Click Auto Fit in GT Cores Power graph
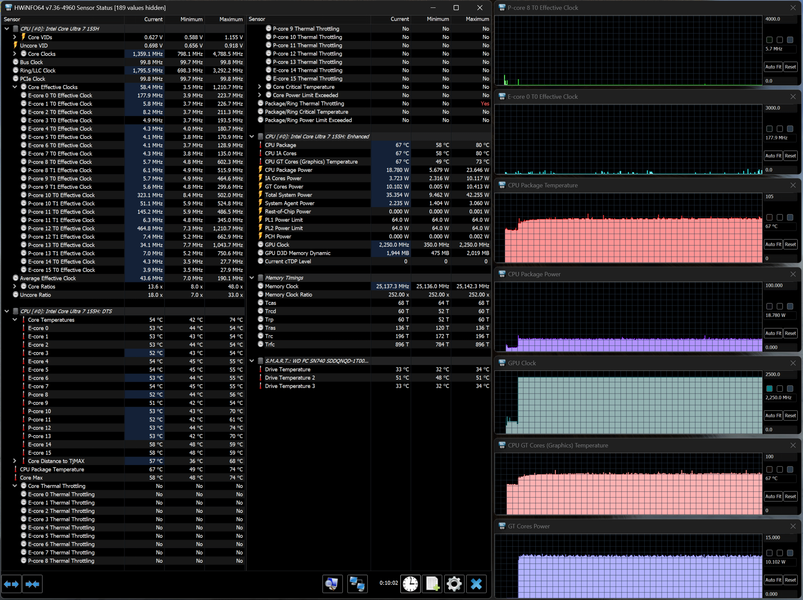Screen dimensions: 803x600 773,580
